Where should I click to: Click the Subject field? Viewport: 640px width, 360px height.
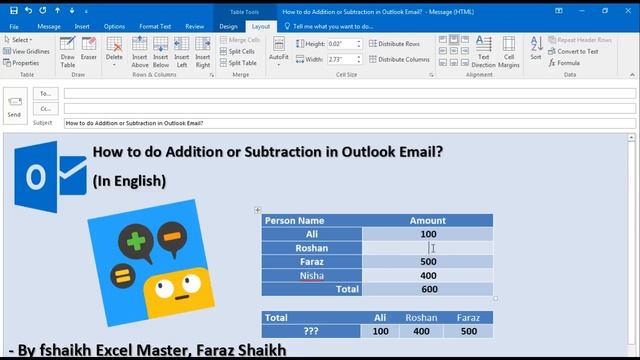350,123
